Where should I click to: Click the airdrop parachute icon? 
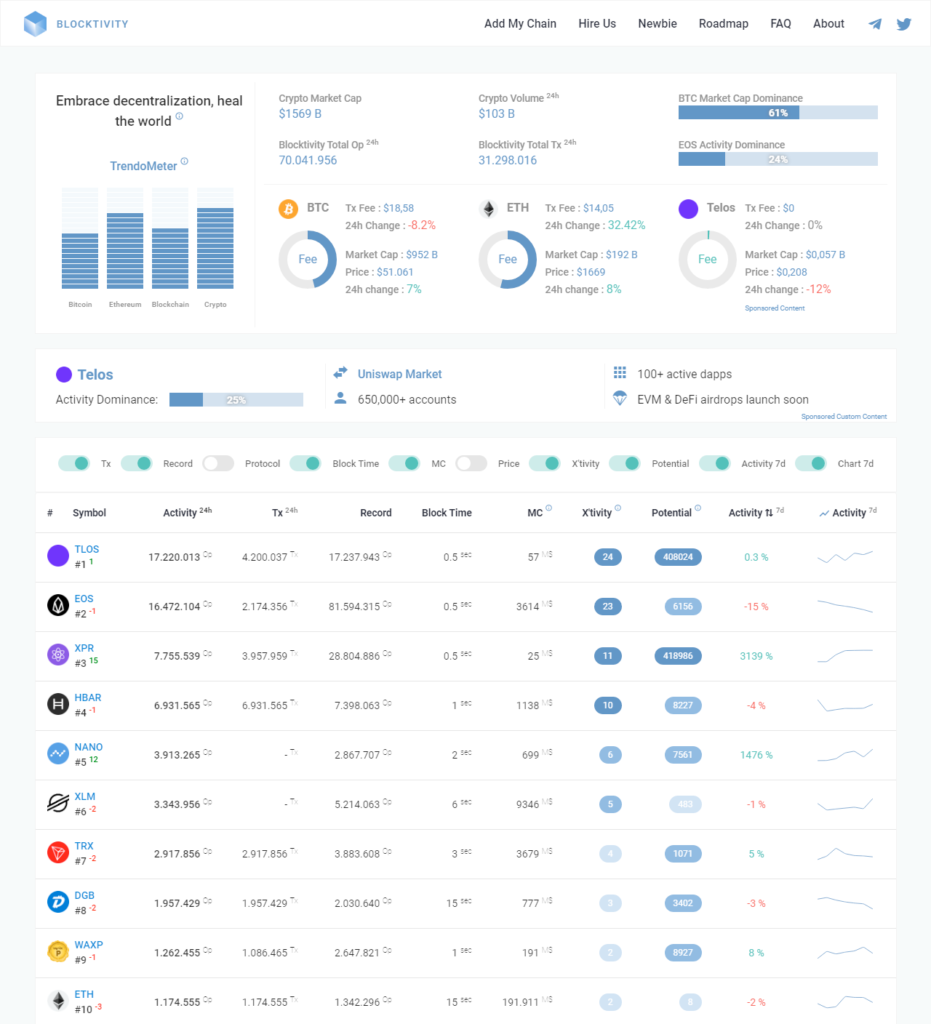click(x=620, y=398)
